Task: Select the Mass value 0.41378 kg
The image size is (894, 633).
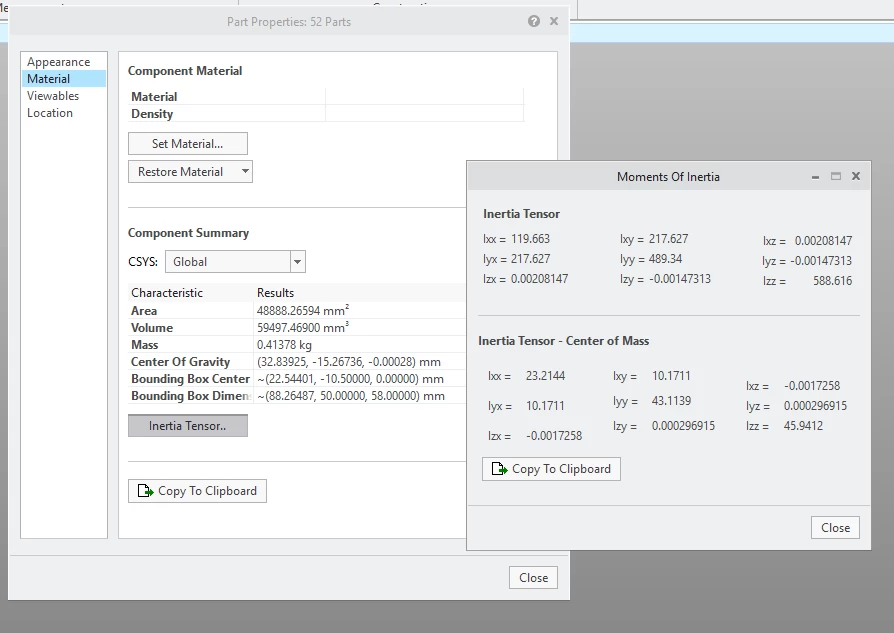Action: pyautogui.click(x=284, y=345)
